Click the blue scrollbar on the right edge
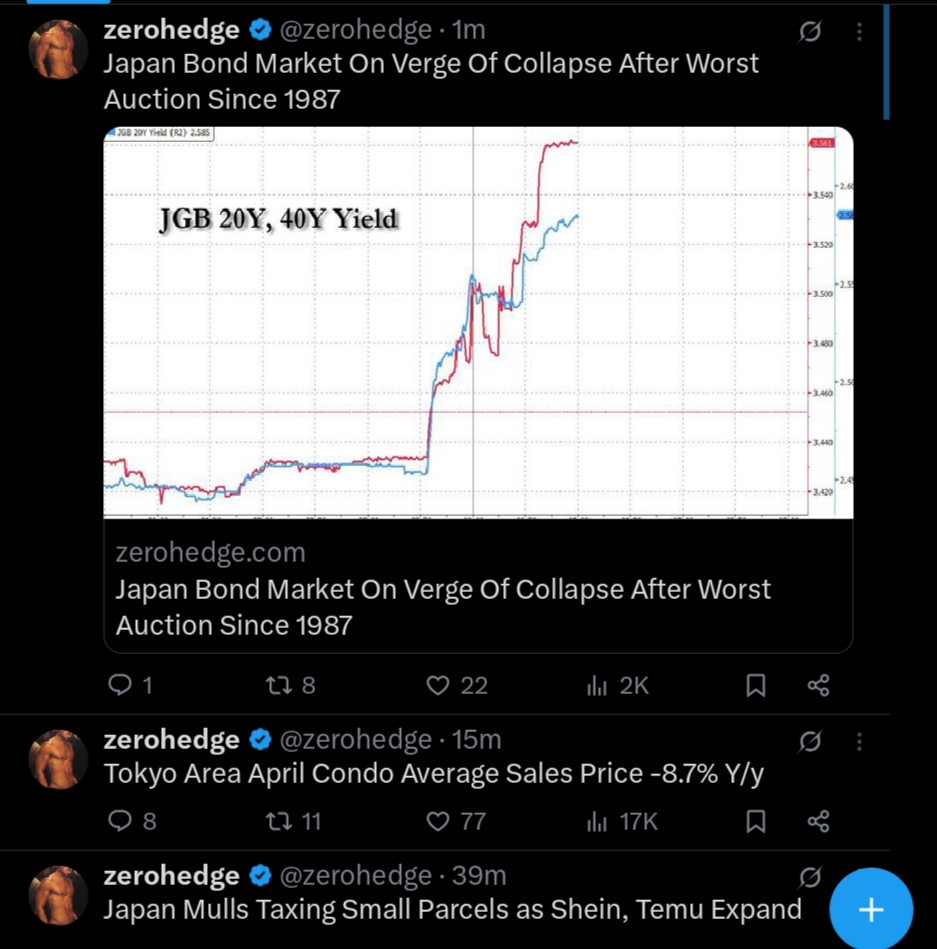Viewport: 937px width, 949px height. (886, 60)
